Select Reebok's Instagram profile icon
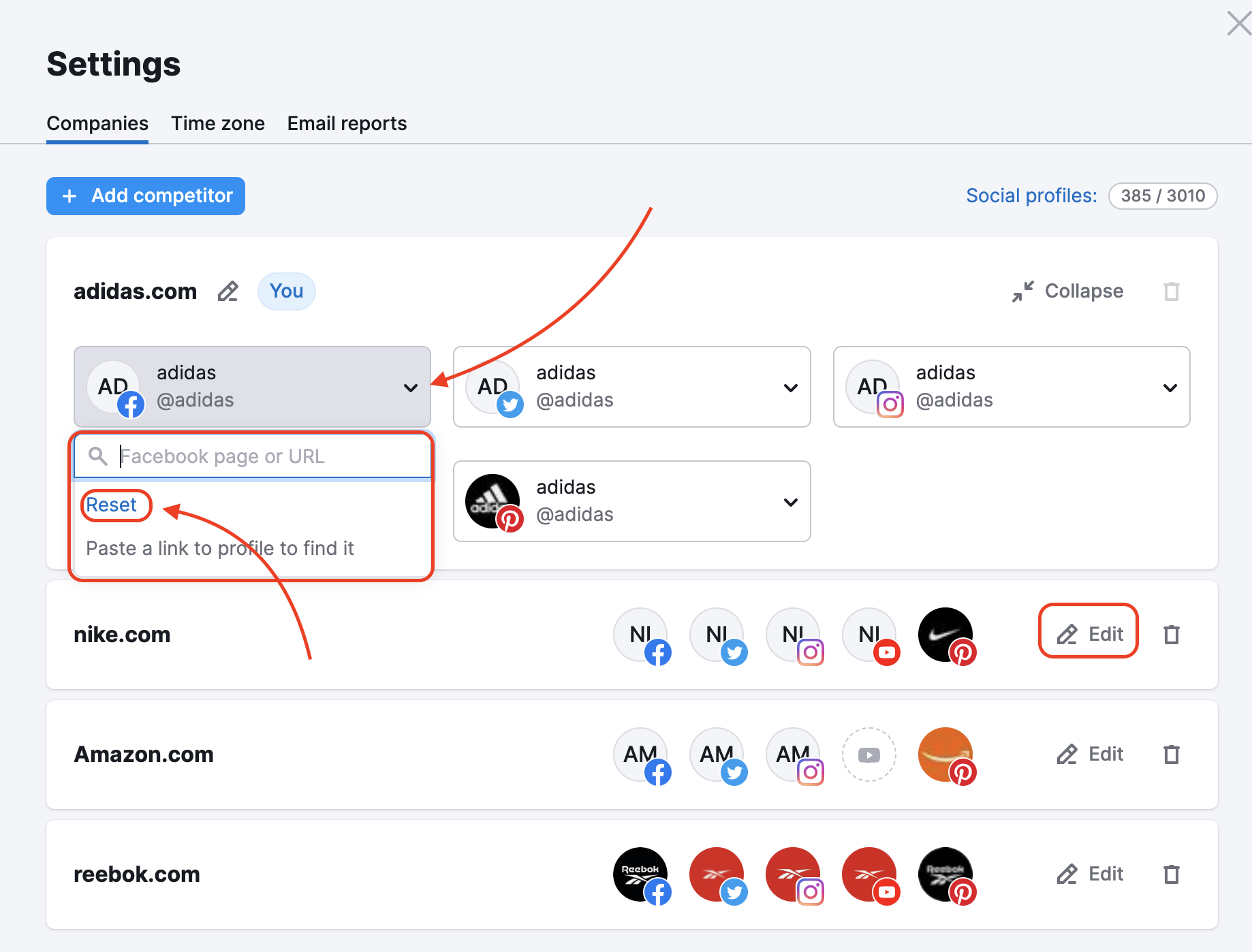Screen dimensions: 1252x952 click(793, 875)
